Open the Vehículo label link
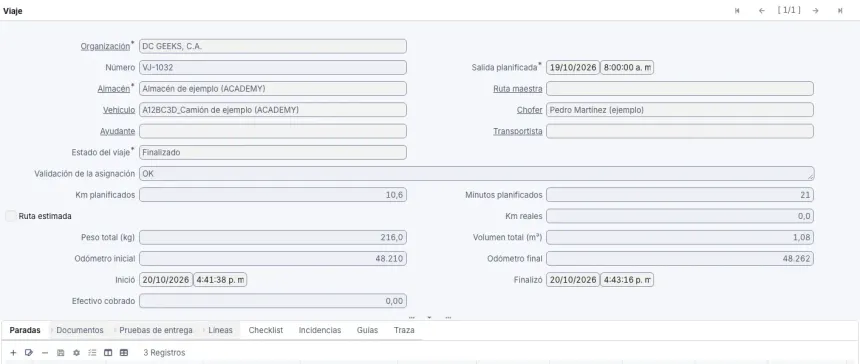The height and width of the screenshot is (364, 860). click(x=119, y=110)
